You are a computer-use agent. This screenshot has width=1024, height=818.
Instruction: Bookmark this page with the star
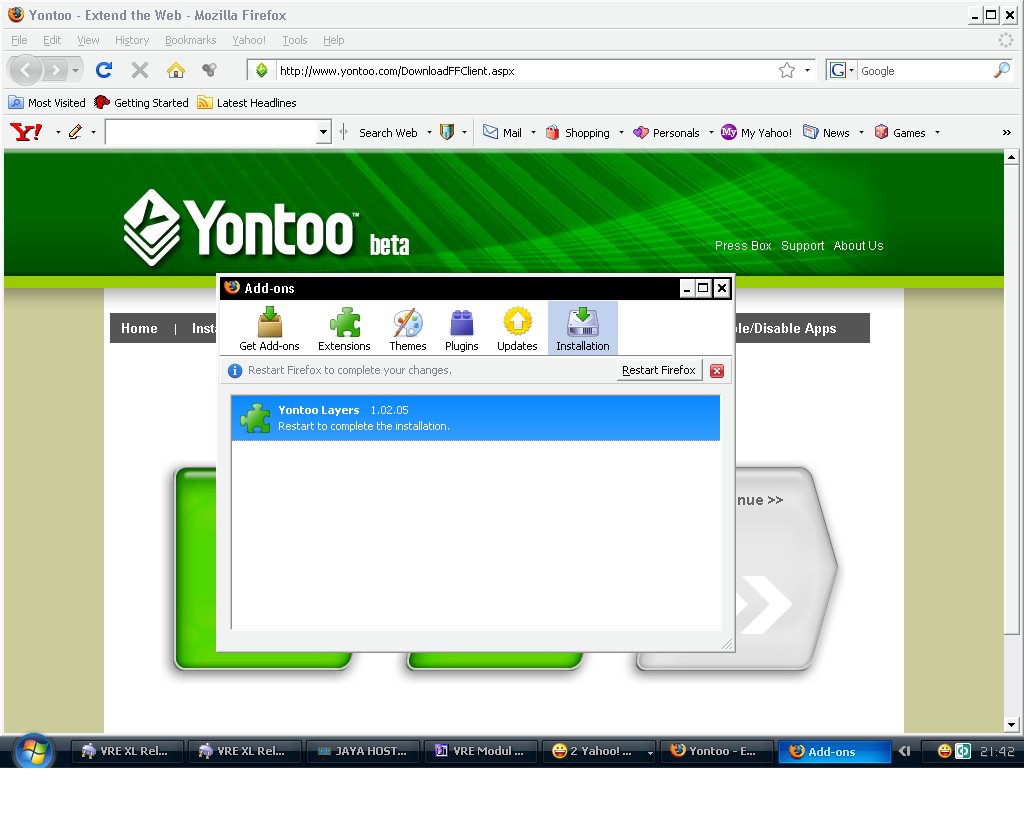click(x=787, y=70)
